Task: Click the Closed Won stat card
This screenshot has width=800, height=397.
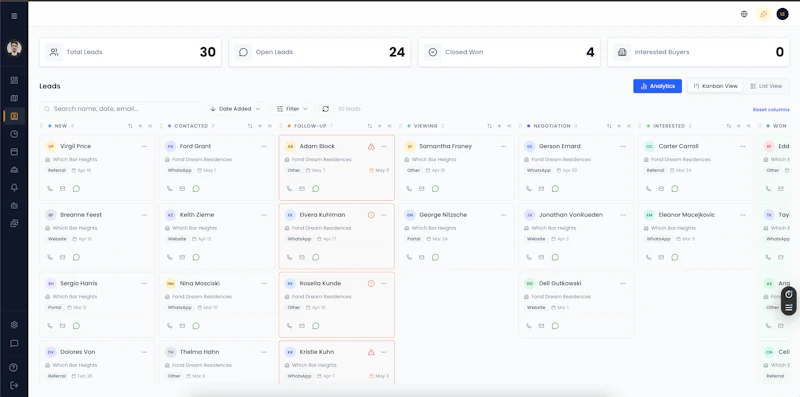Action: (509, 52)
